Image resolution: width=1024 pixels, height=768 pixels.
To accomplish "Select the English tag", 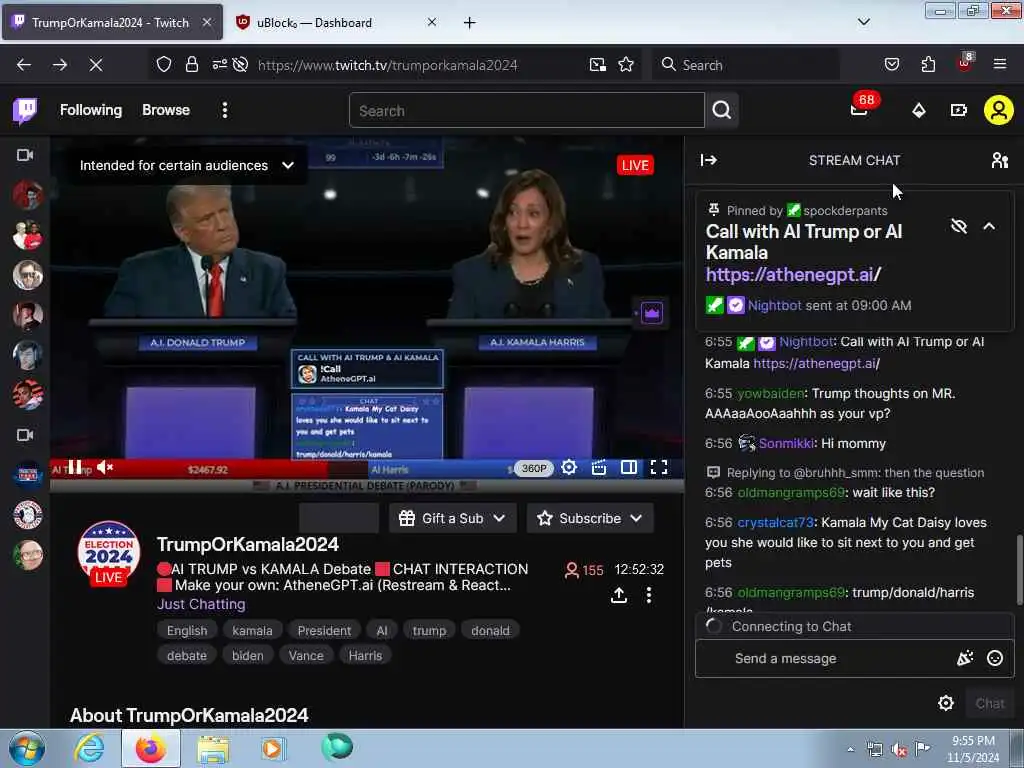I will [x=187, y=630].
